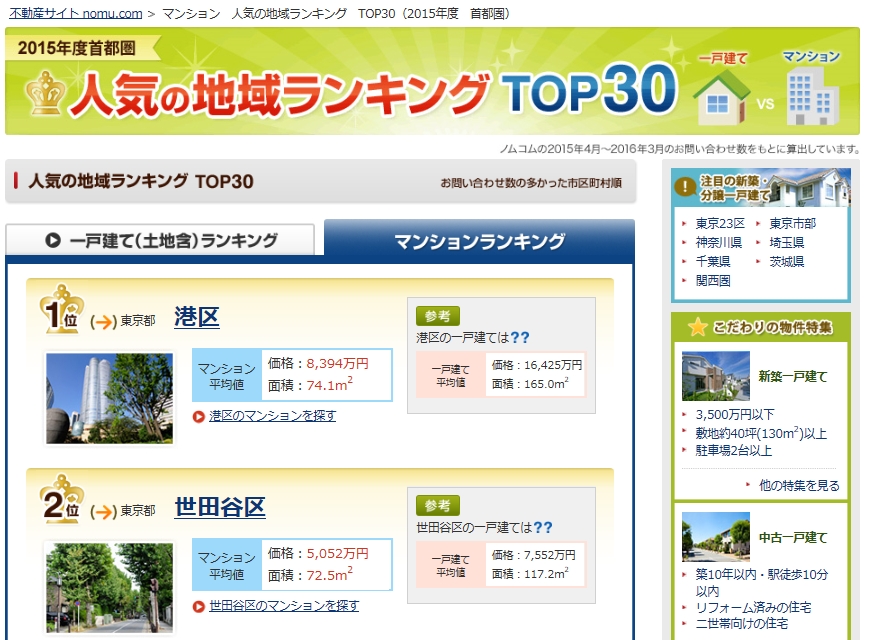The width and height of the screenshot is (872, 640).
Task: Click the 港区 skyscraper thumbnail photo
Action: [x=96, y=398]
